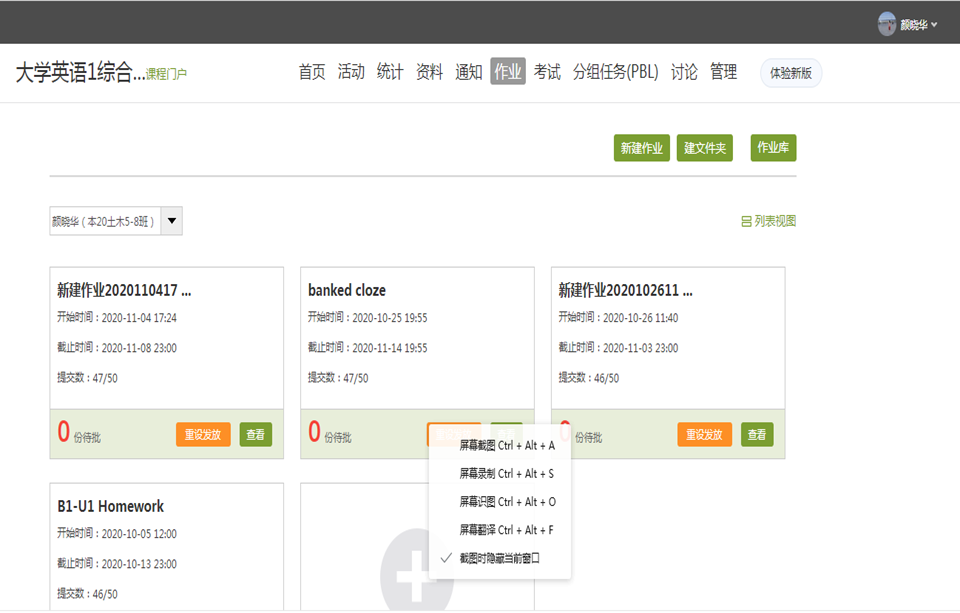Open the 统计 tab
Viewport: 960px width, 613px height.
(x=390, y=72)
